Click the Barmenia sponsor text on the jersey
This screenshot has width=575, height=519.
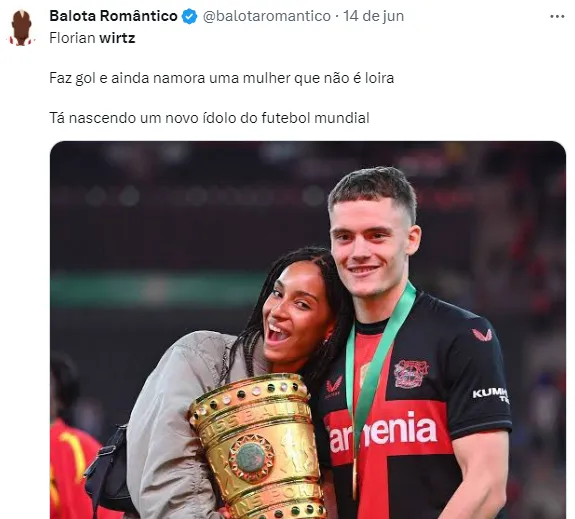pyautogui.click(x=382, y=431)
